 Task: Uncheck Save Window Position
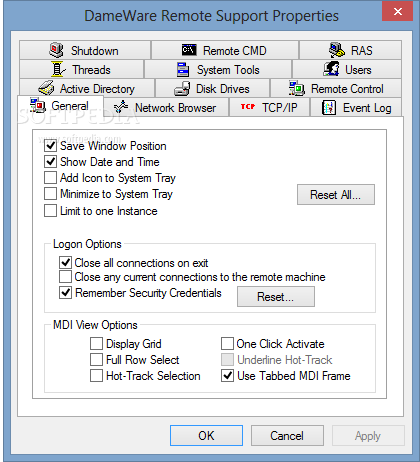pos(50,146)
